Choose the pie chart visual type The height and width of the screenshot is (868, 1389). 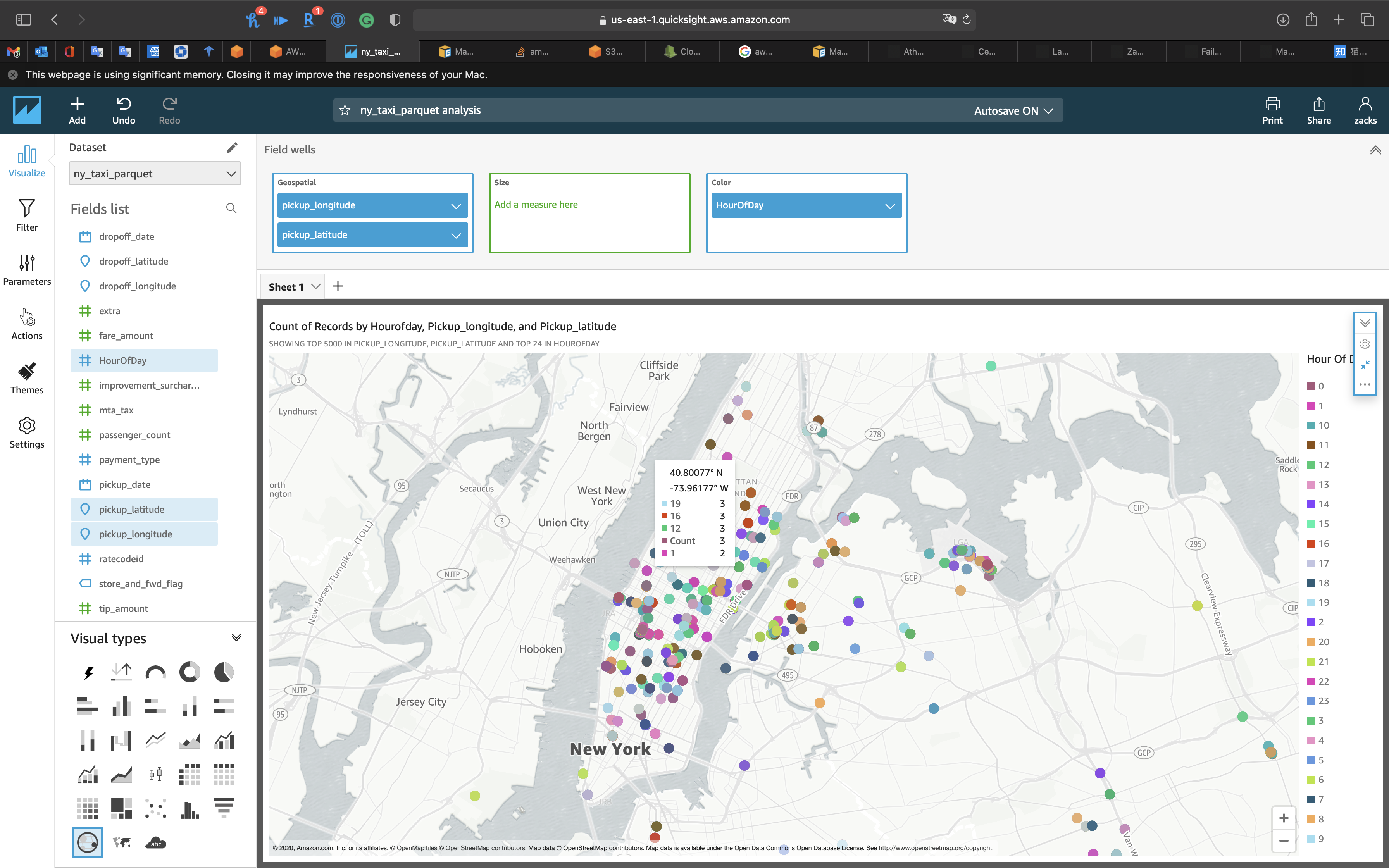[224, 672]
